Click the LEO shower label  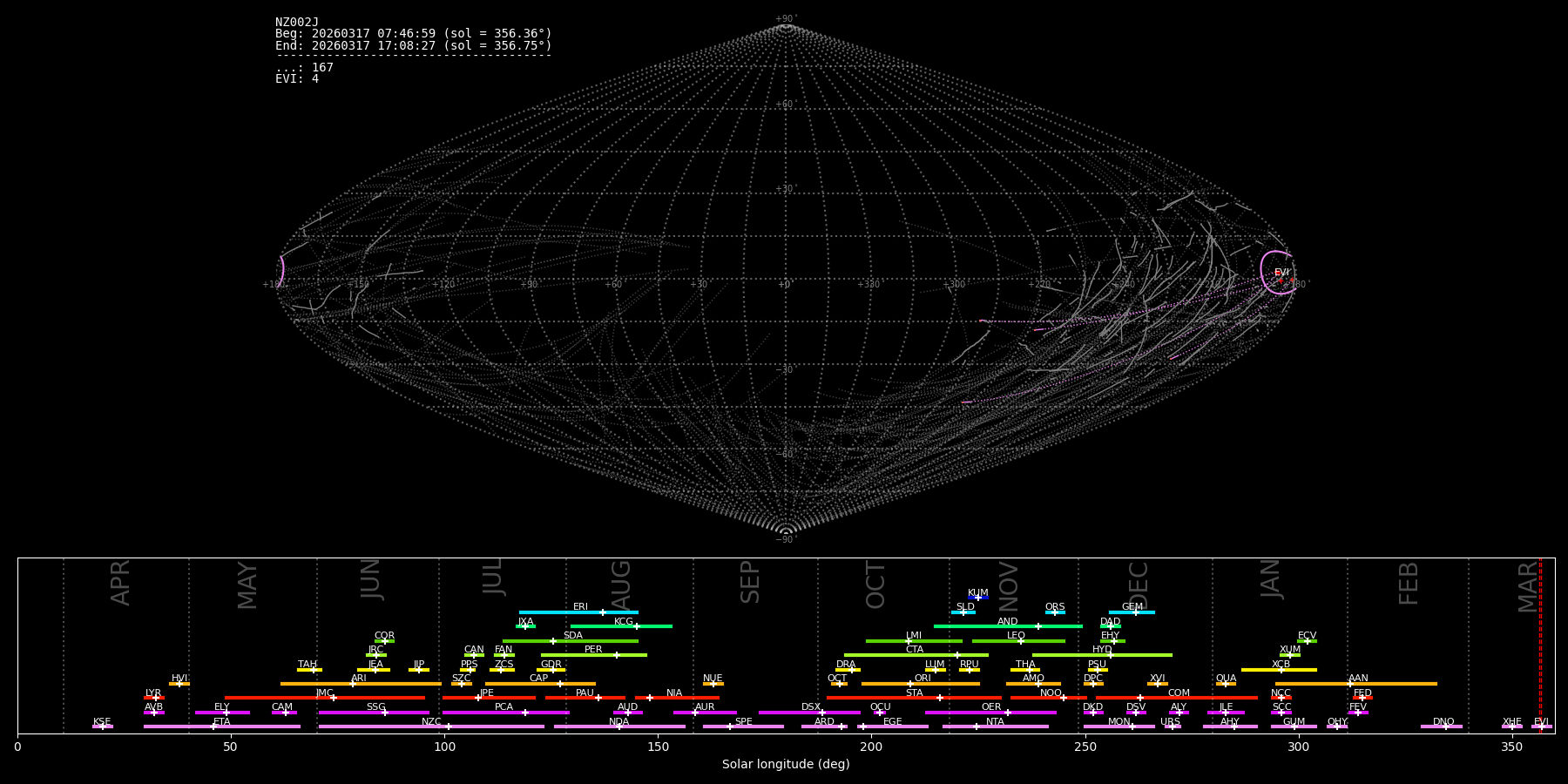[x=1016, y=636]
